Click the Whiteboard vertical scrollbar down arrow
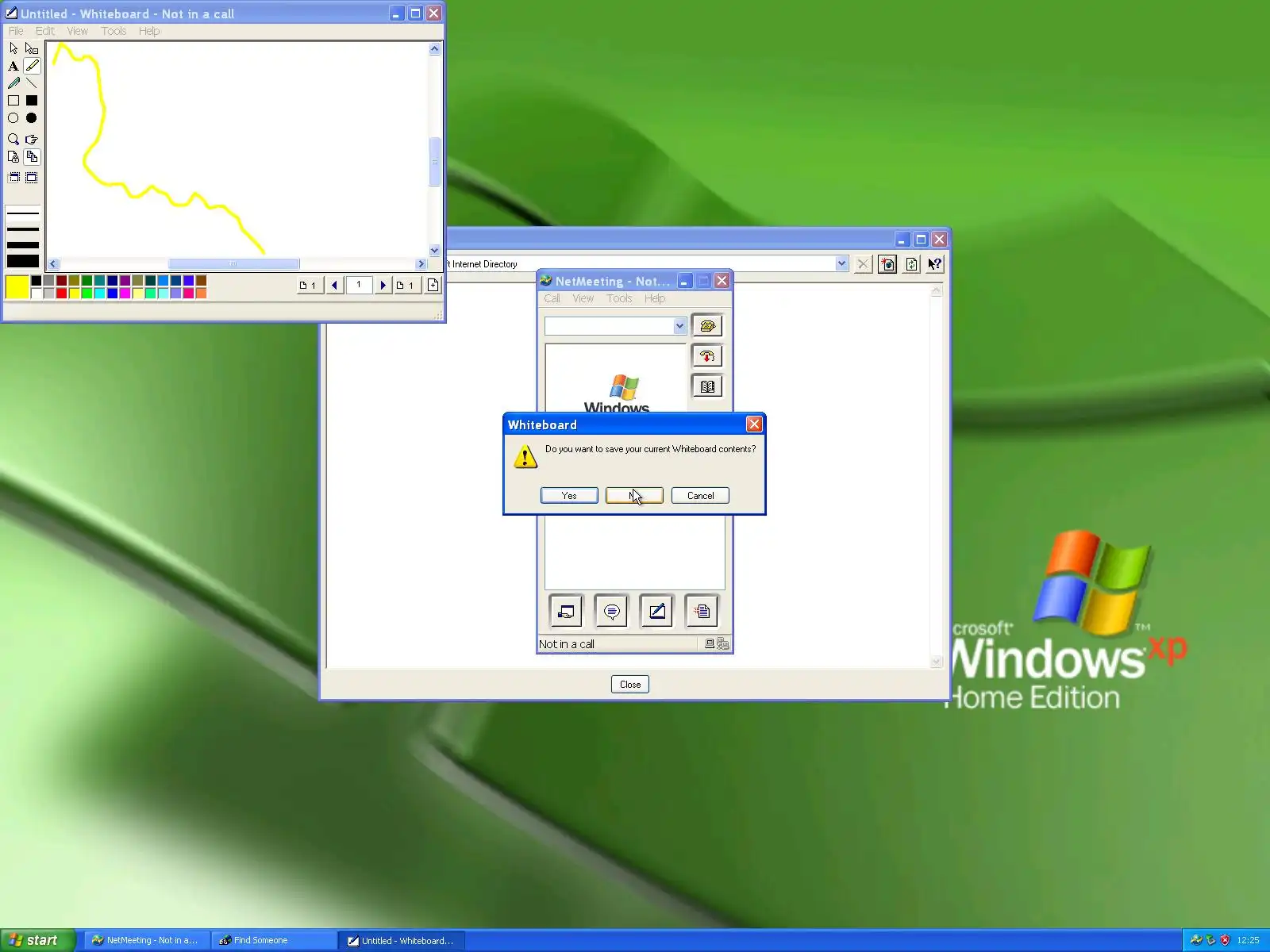Screen dimensions: 1270x952 point(434,251)
